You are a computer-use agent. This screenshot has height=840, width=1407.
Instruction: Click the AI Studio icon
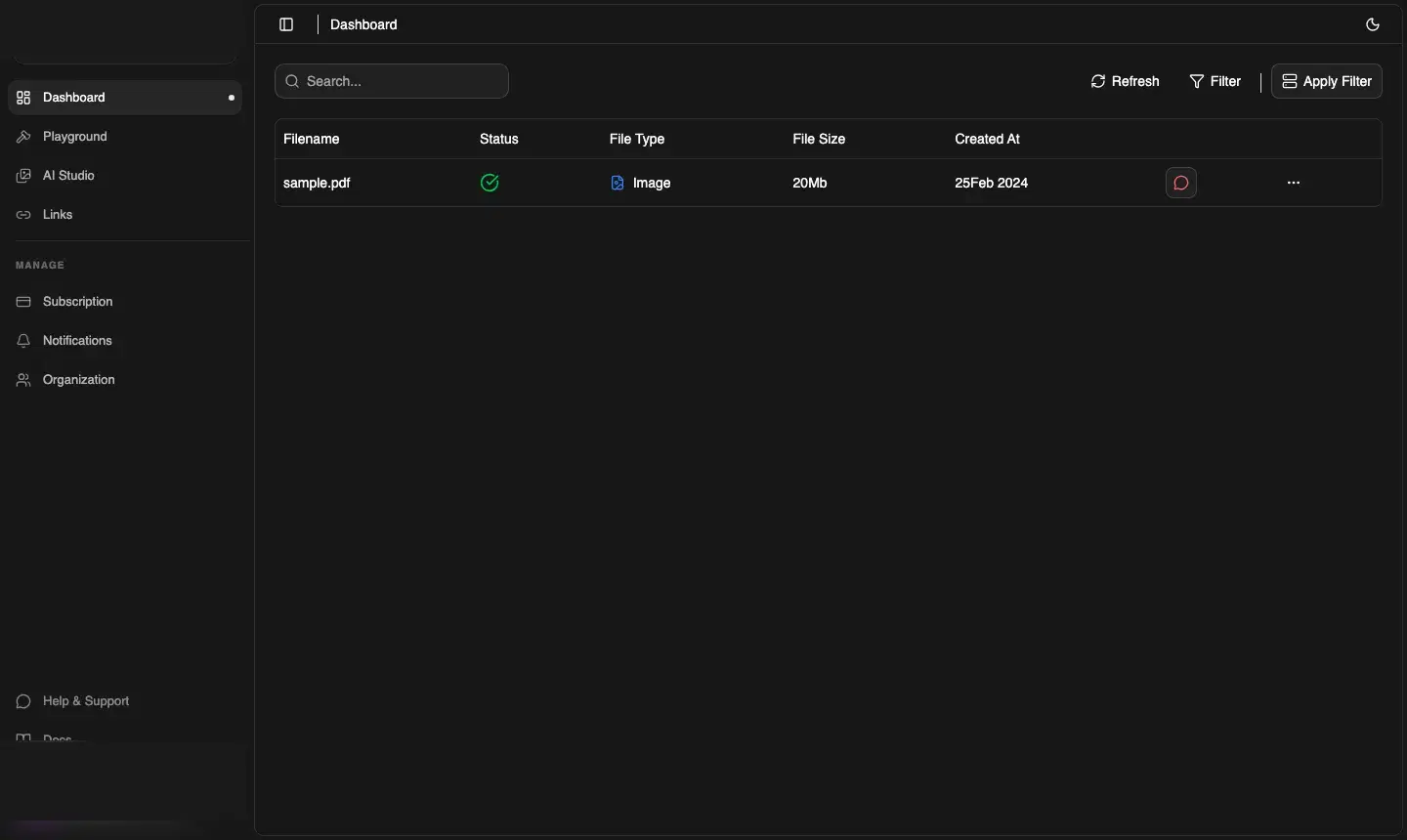point(23,176)
